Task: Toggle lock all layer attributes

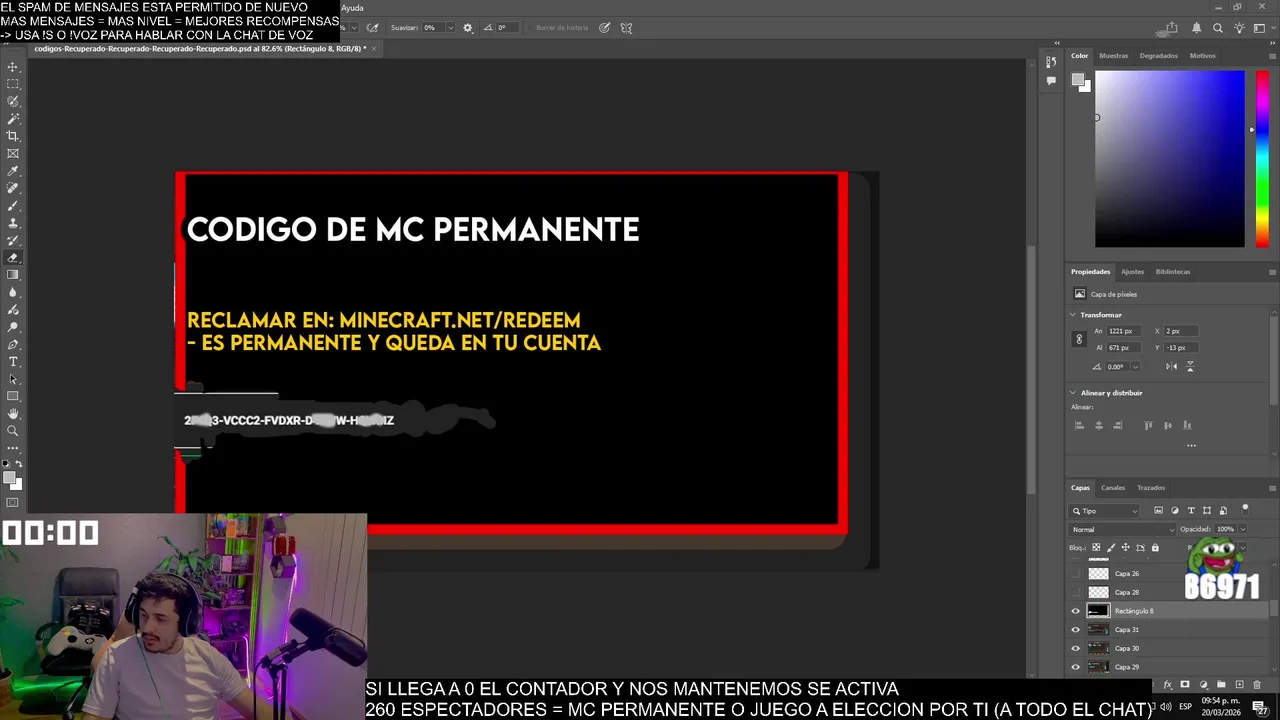Action: pyautogui.click(x=1155, y=547)
